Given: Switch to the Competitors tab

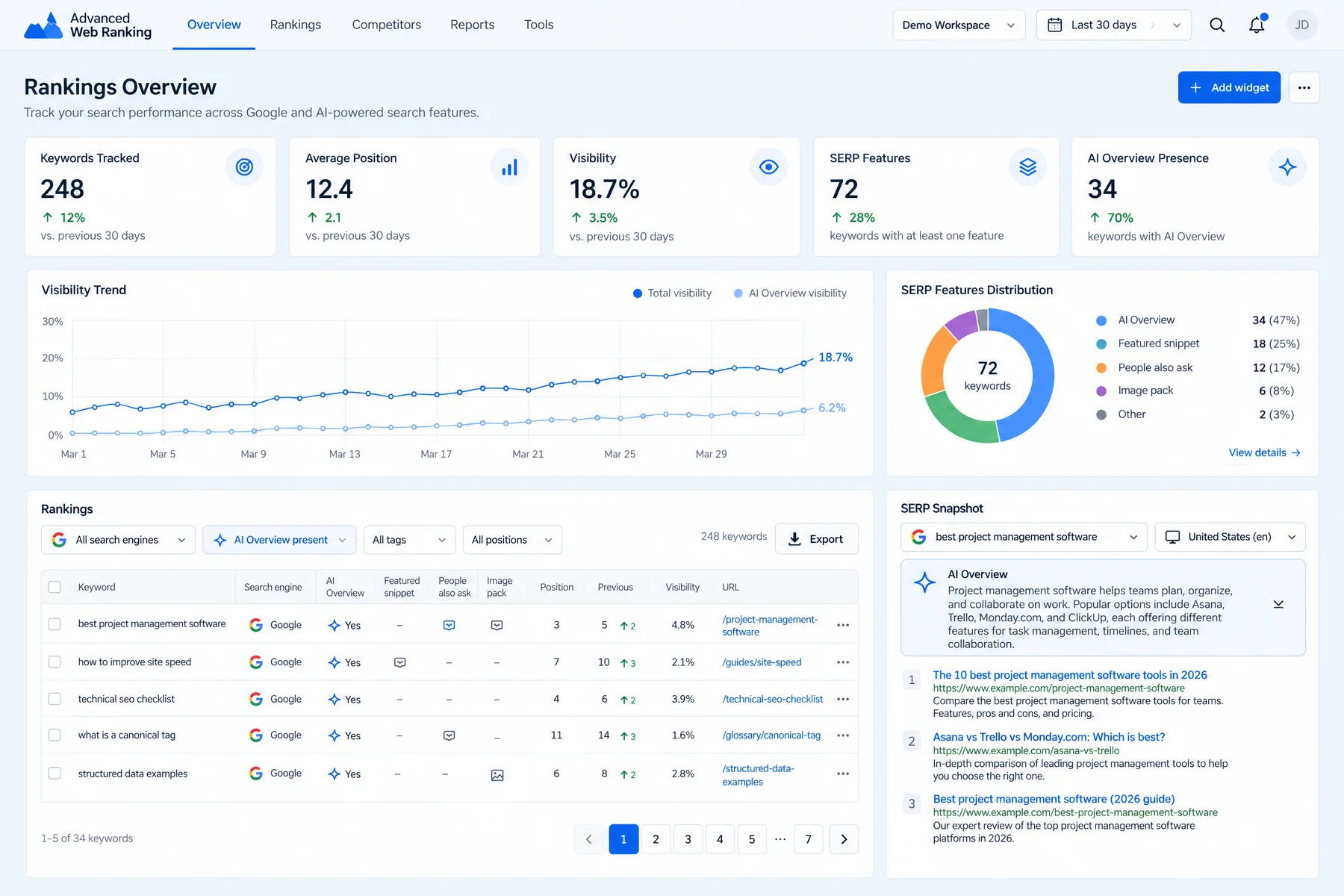Looking at the screenshot, I should point(386,25).
